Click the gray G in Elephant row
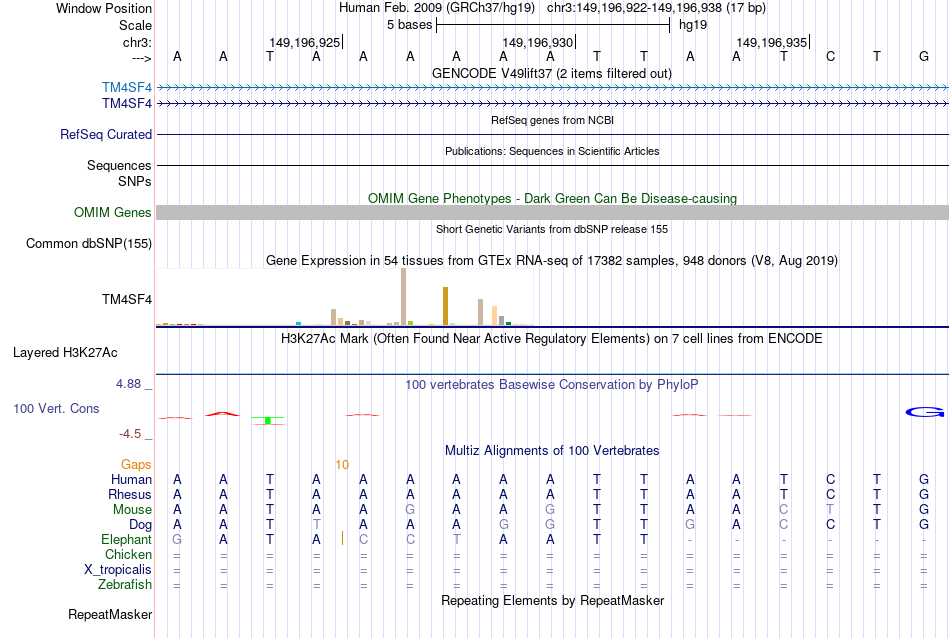The width and height of the screenshot is (950, 638). pyautogui.click(x=177, y=539)
